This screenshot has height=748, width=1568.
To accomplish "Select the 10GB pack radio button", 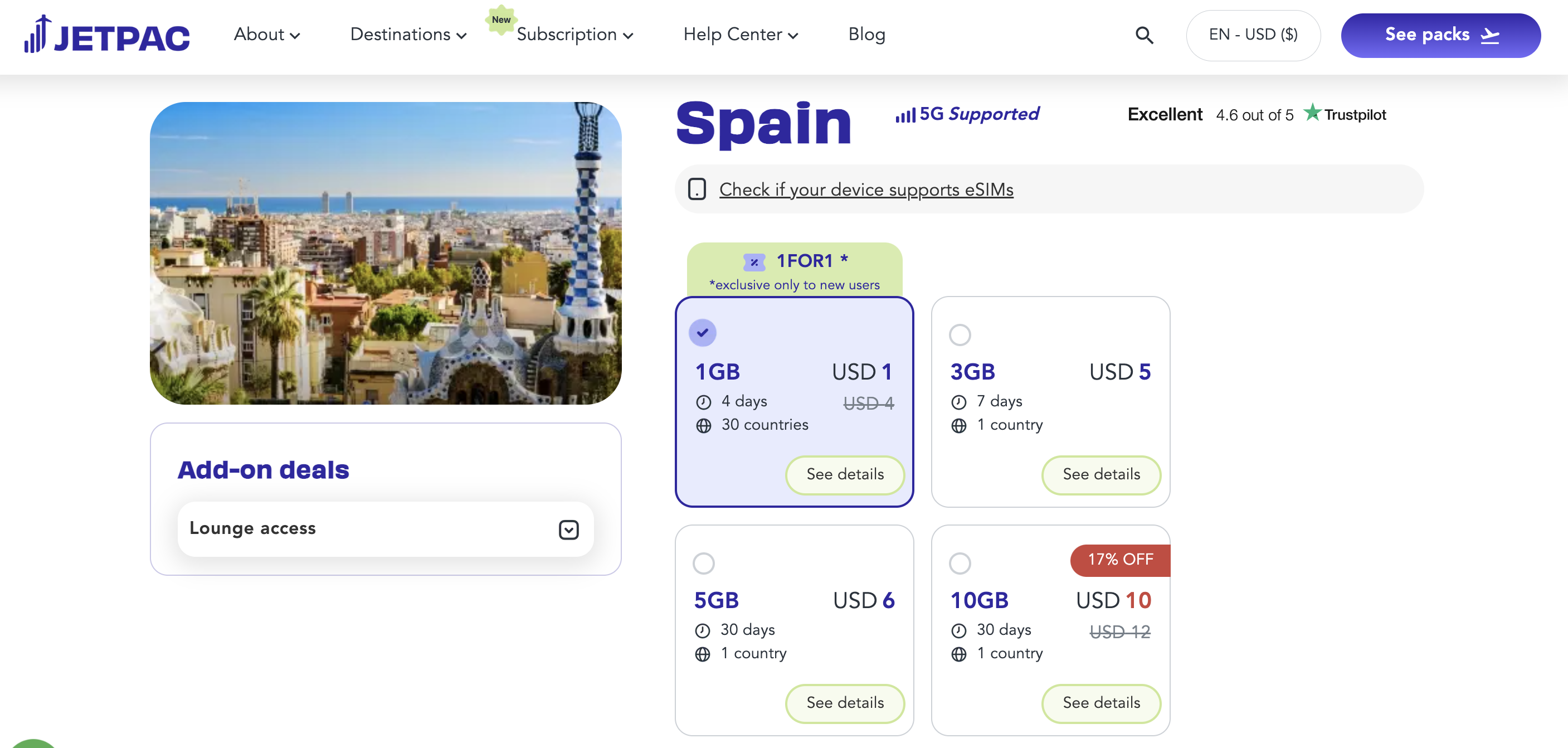I will (960, 563).
